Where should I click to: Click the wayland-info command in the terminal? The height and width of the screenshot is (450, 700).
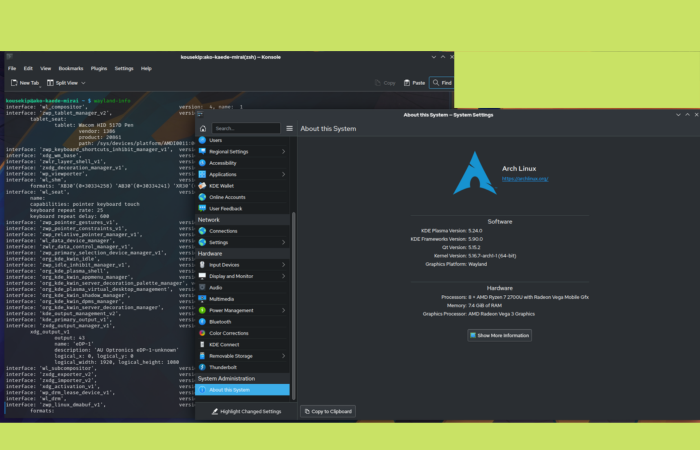(x=112, y=101)
